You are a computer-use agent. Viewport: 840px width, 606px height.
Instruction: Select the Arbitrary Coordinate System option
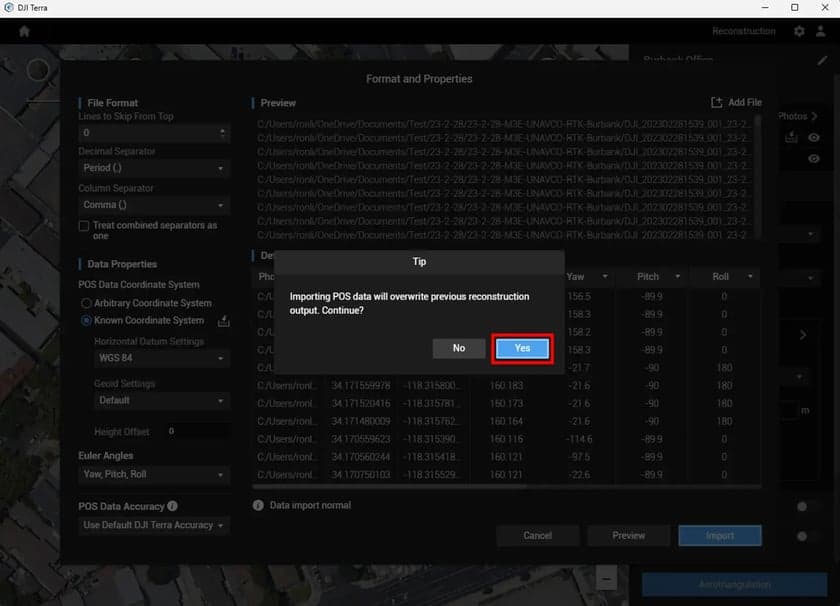(x=87, y=303)
